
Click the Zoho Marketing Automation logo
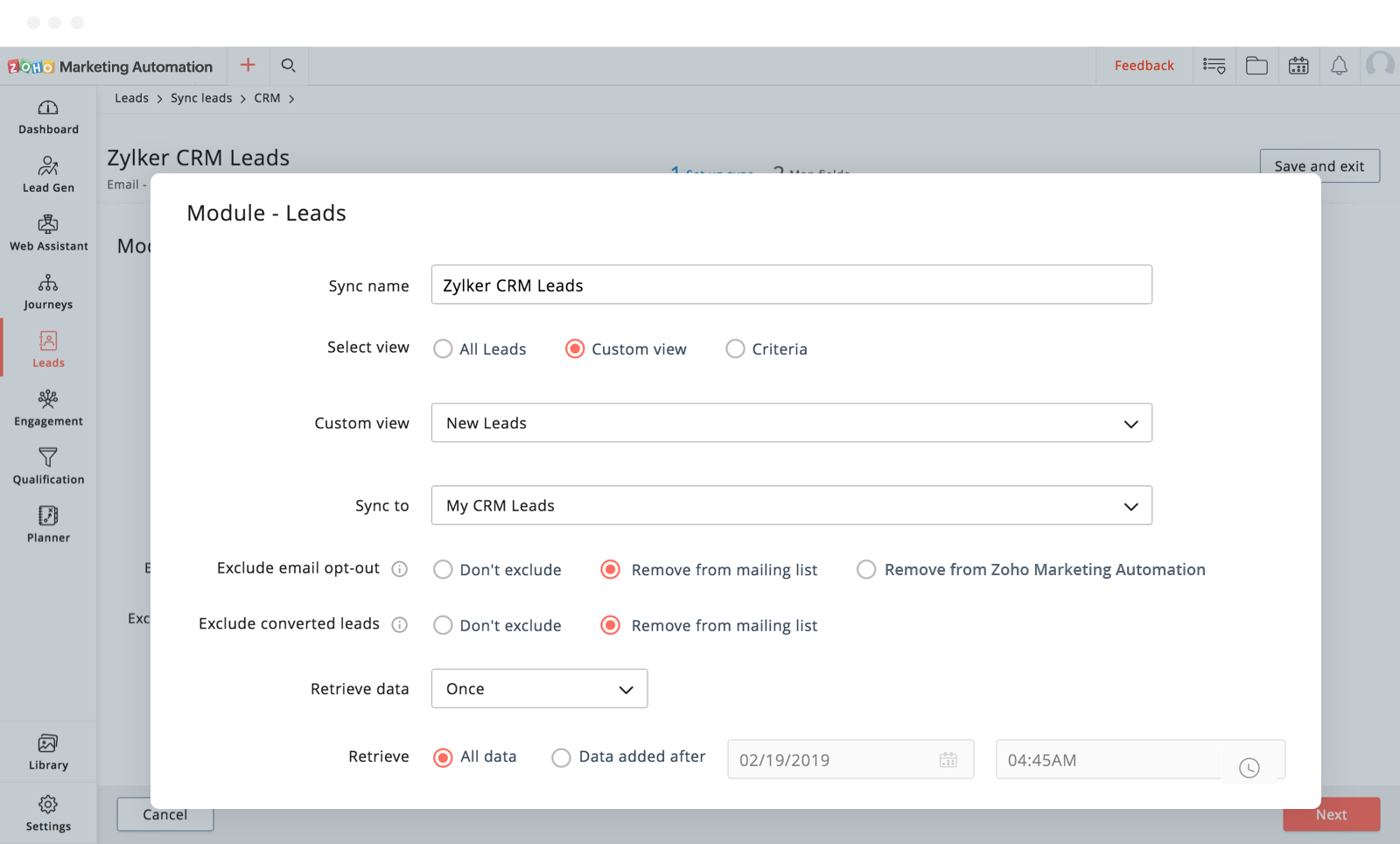[110, 67]
